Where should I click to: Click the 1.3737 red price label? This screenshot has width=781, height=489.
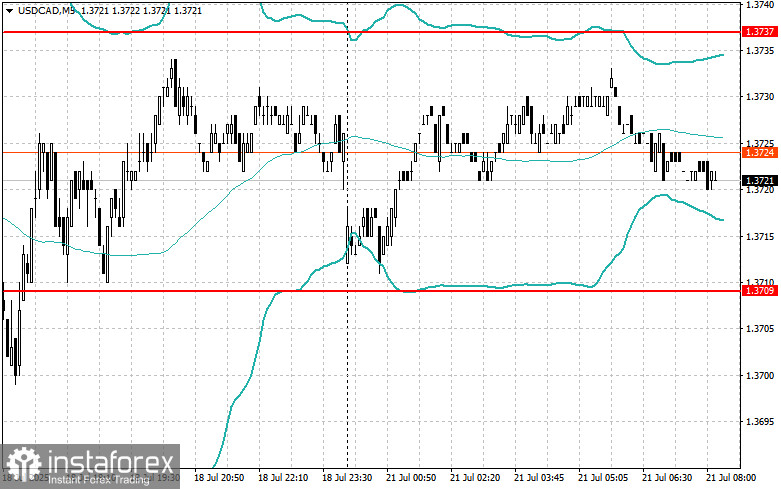coord(759,32)
